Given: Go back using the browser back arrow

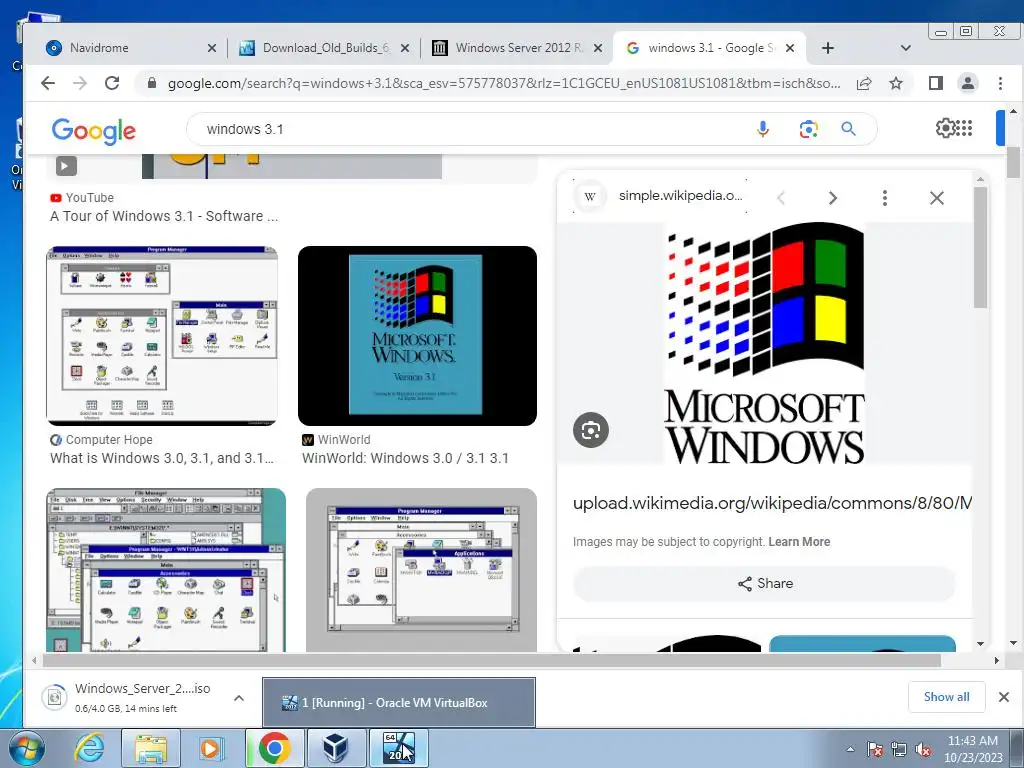Looking at the screenshot, I should tap(48, 83).
